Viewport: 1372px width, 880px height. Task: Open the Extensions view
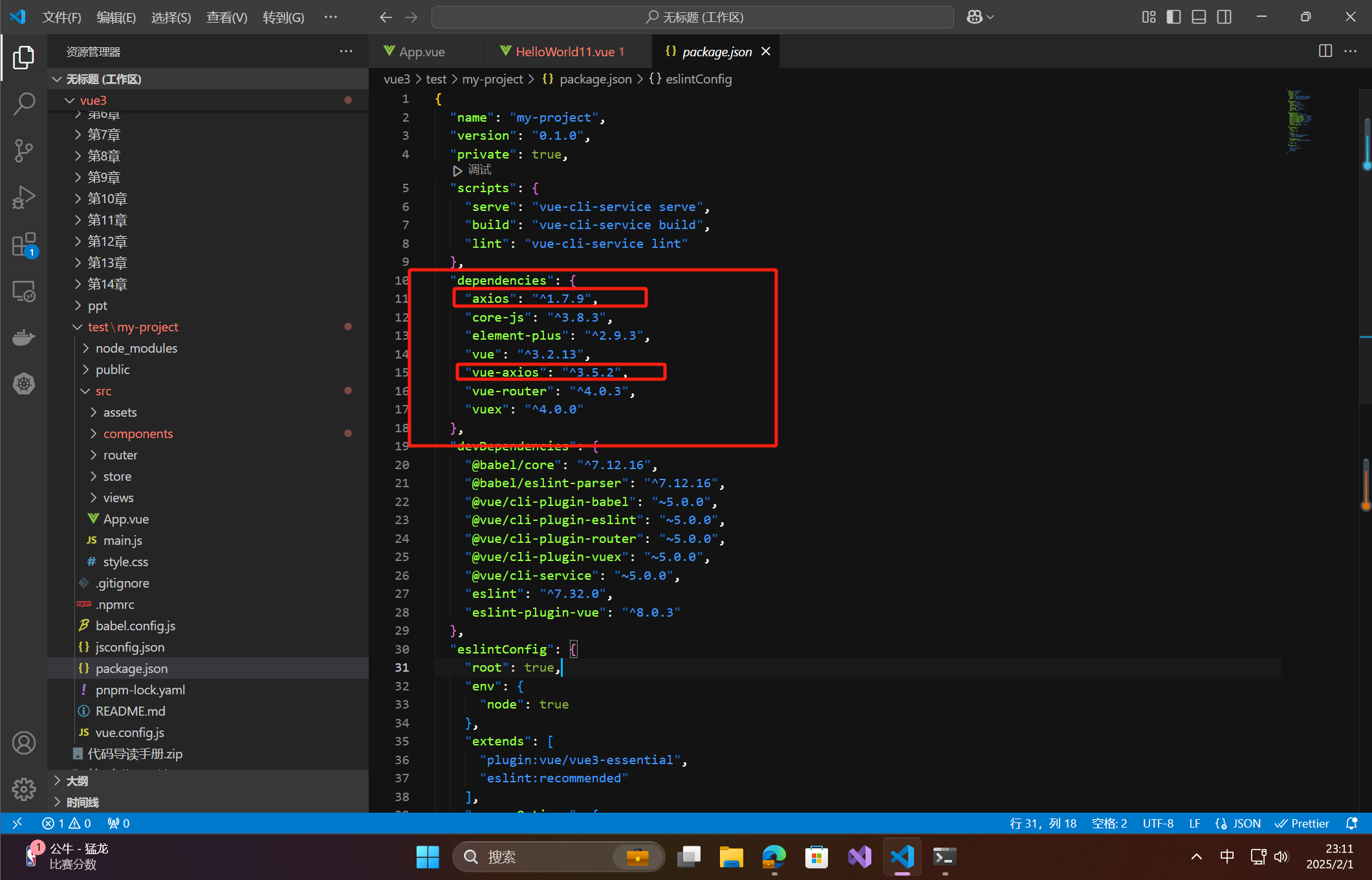coord(24,245)
